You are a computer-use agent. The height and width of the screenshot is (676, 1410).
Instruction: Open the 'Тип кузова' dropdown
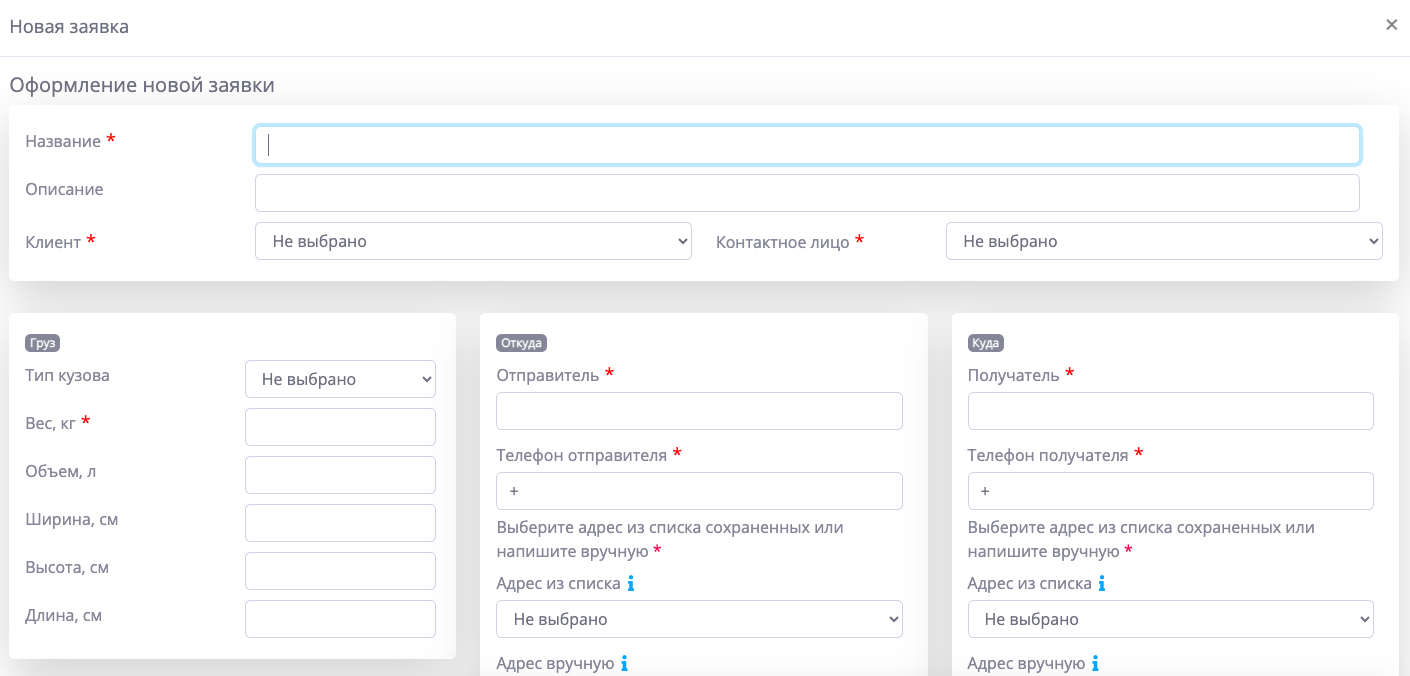click(x=340, y=379)
